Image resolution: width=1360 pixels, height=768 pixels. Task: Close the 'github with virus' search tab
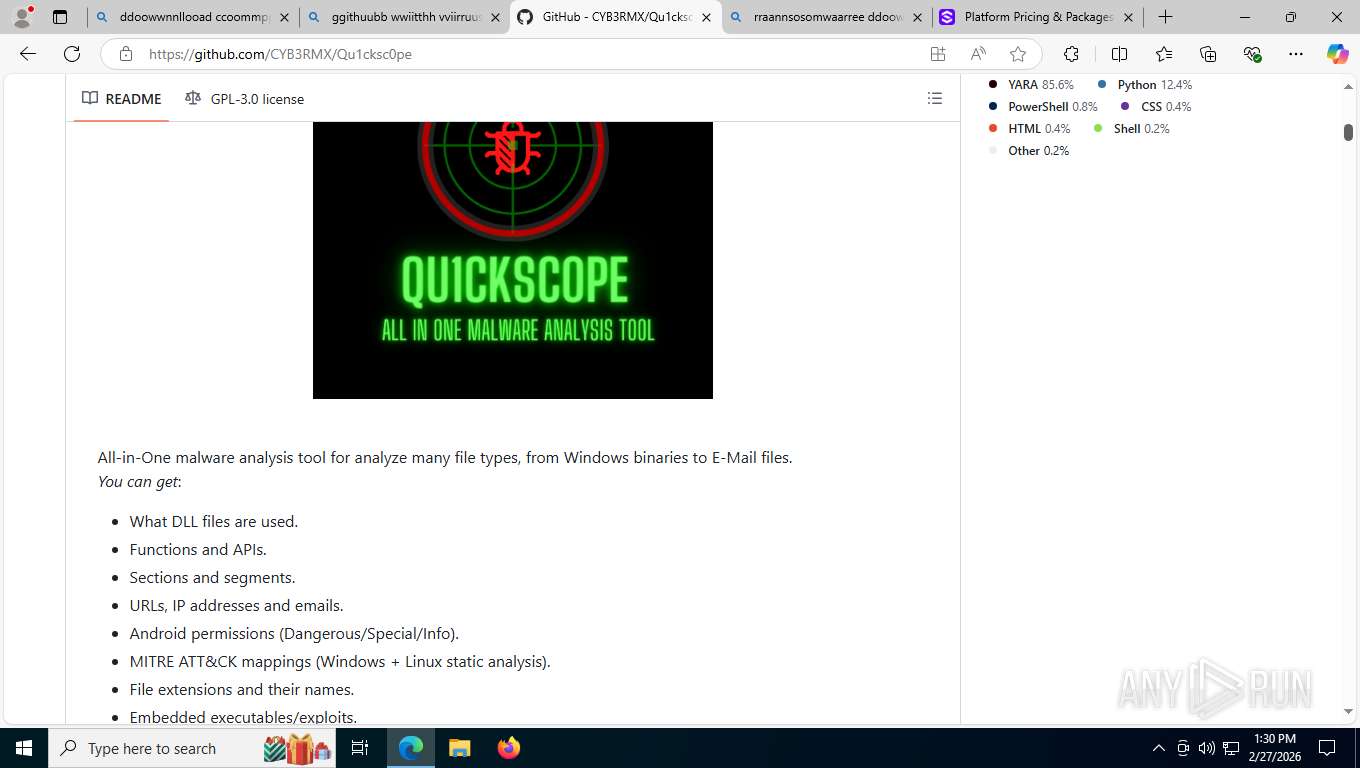495,17
